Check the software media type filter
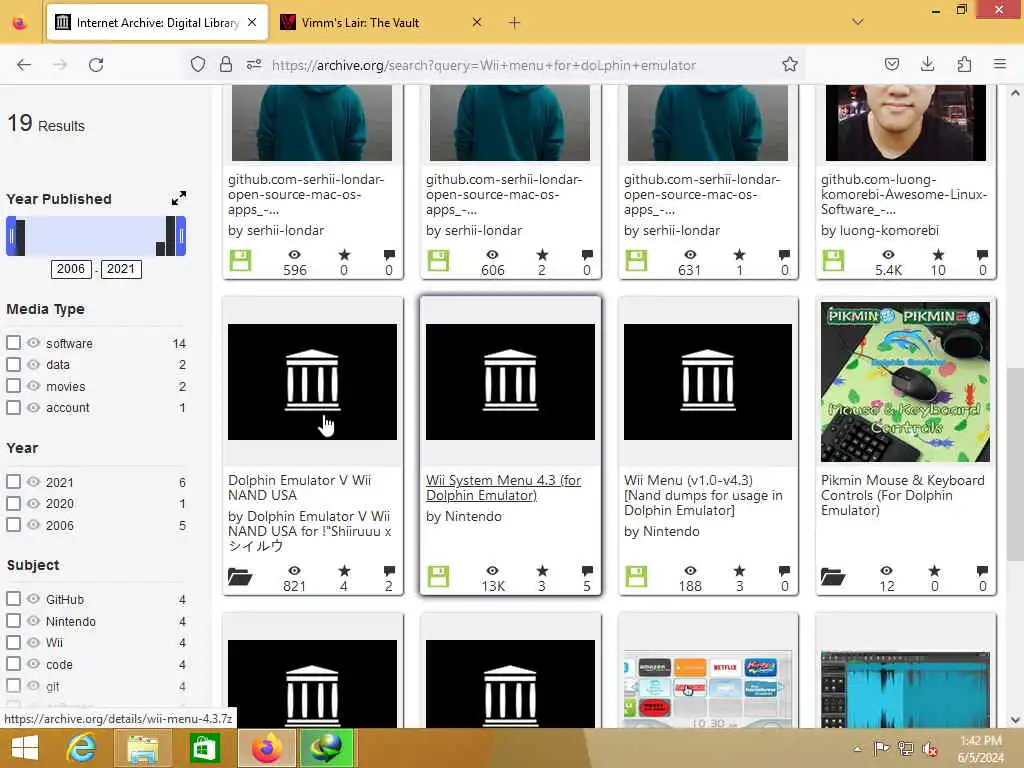The width and height of the screenshot is (1024, 768). (13, 343)
